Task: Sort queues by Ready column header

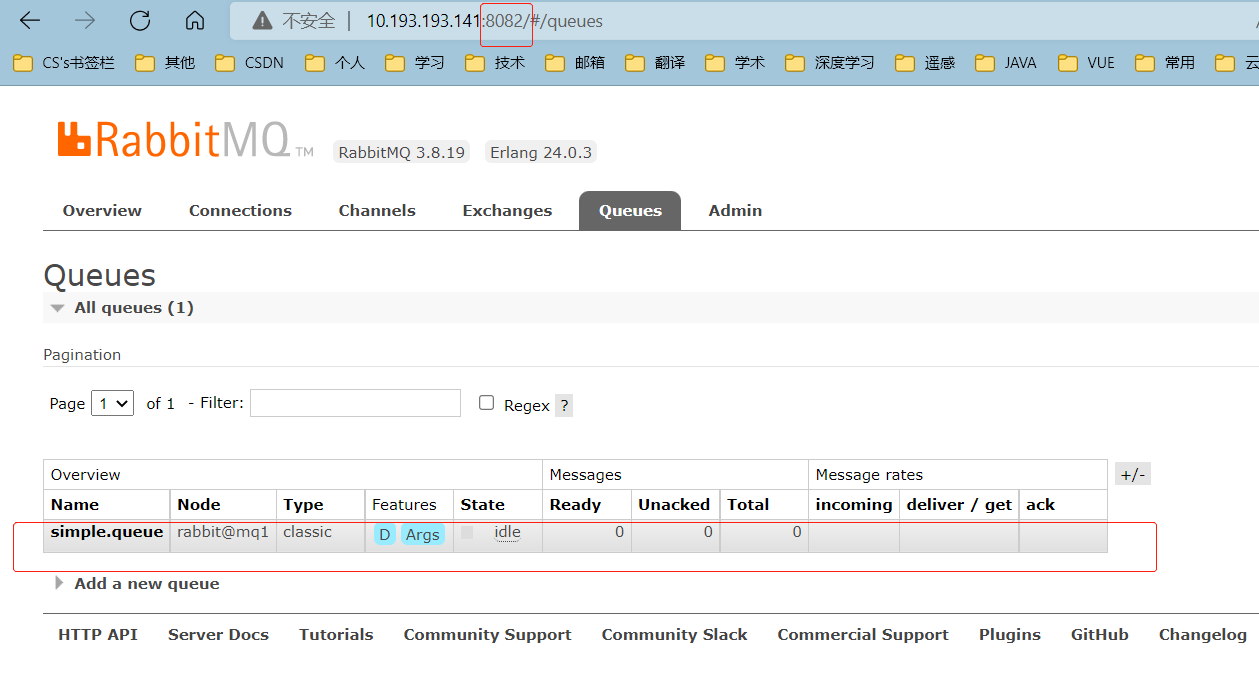Action: tap(575, 505)
